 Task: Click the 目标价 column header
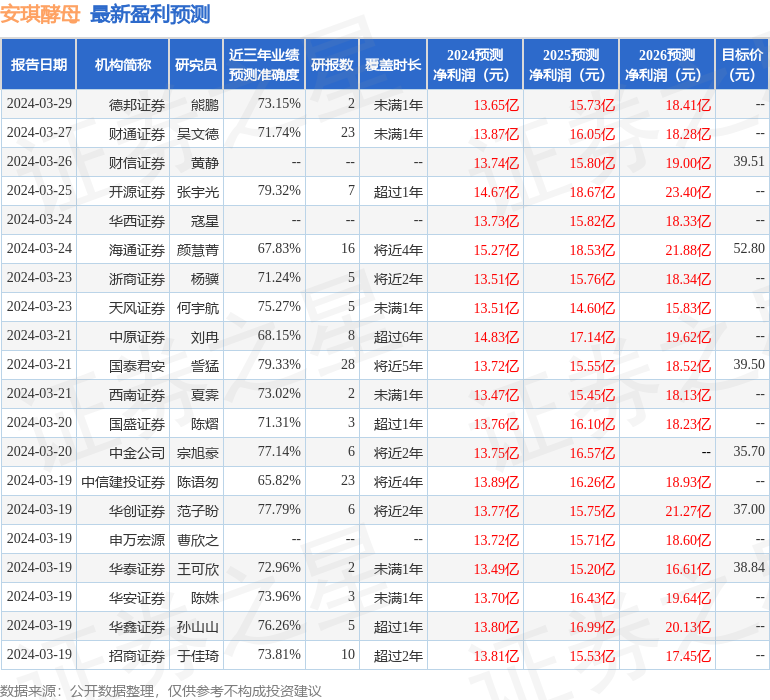pyautogui.click(x=742, y=65)
